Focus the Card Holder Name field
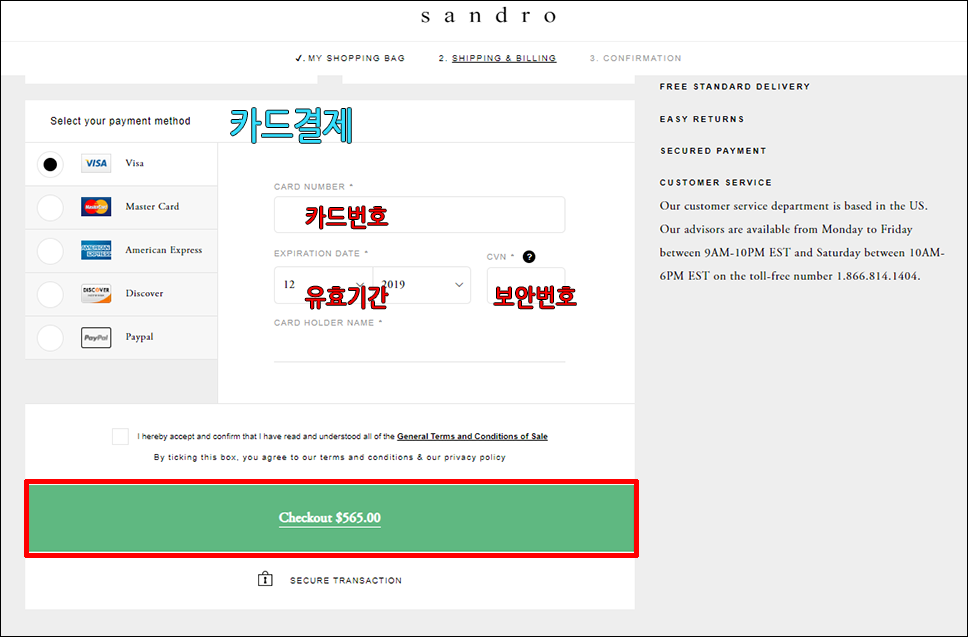Screen dimensions: 968x637 click(419, 347)
